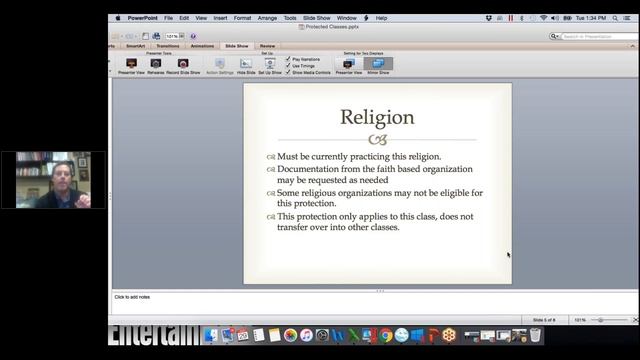Open iTunes from the Dock
The image size is (640, 360).
(306, 336)
